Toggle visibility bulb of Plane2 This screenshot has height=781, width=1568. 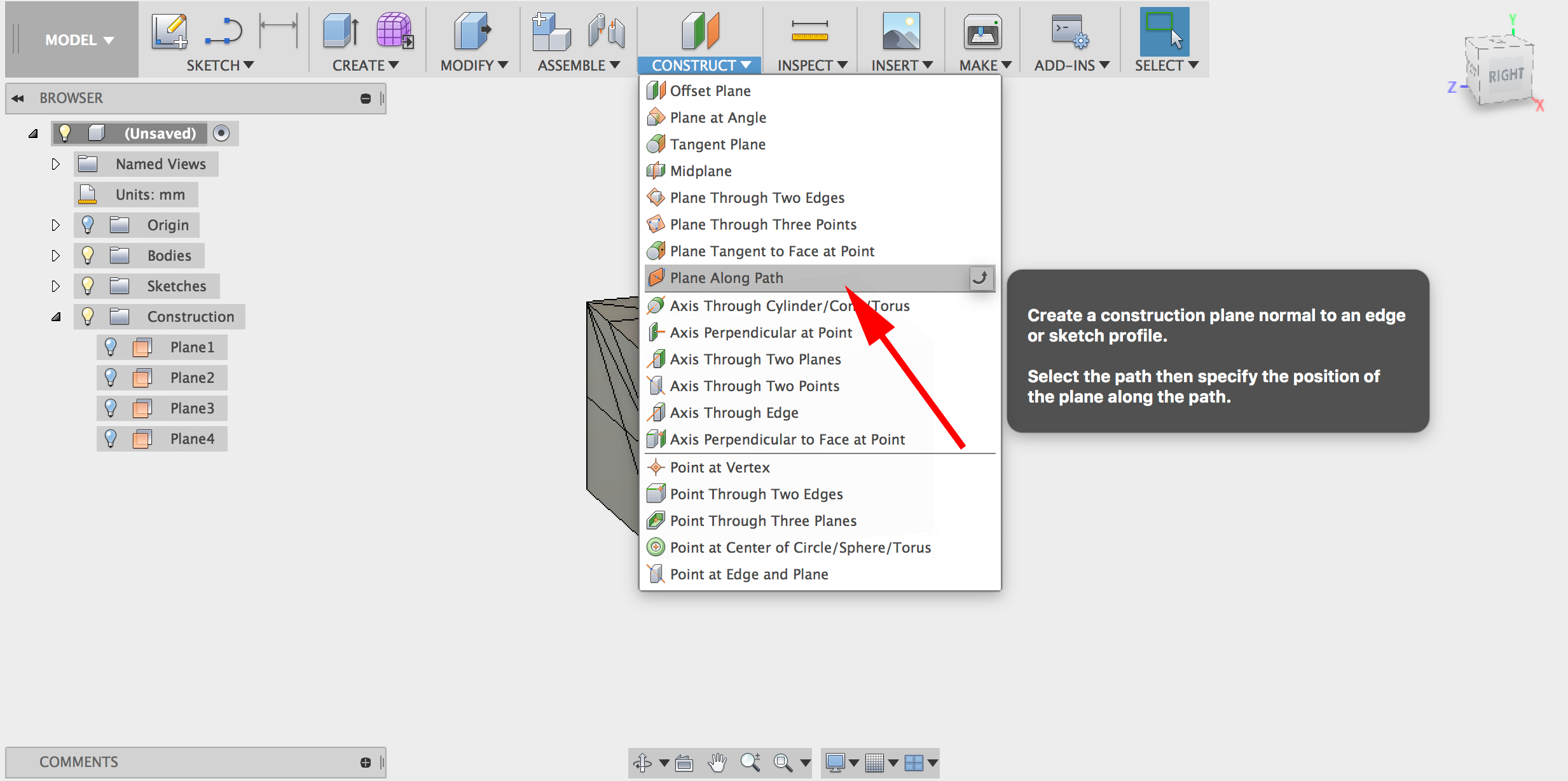click(x=111, y=378)
